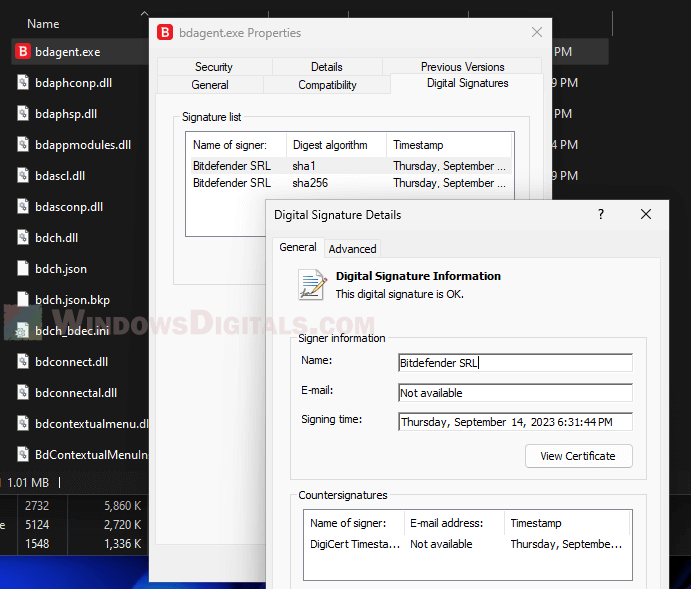Click the bdch.dll file icon

click(23, 237)
